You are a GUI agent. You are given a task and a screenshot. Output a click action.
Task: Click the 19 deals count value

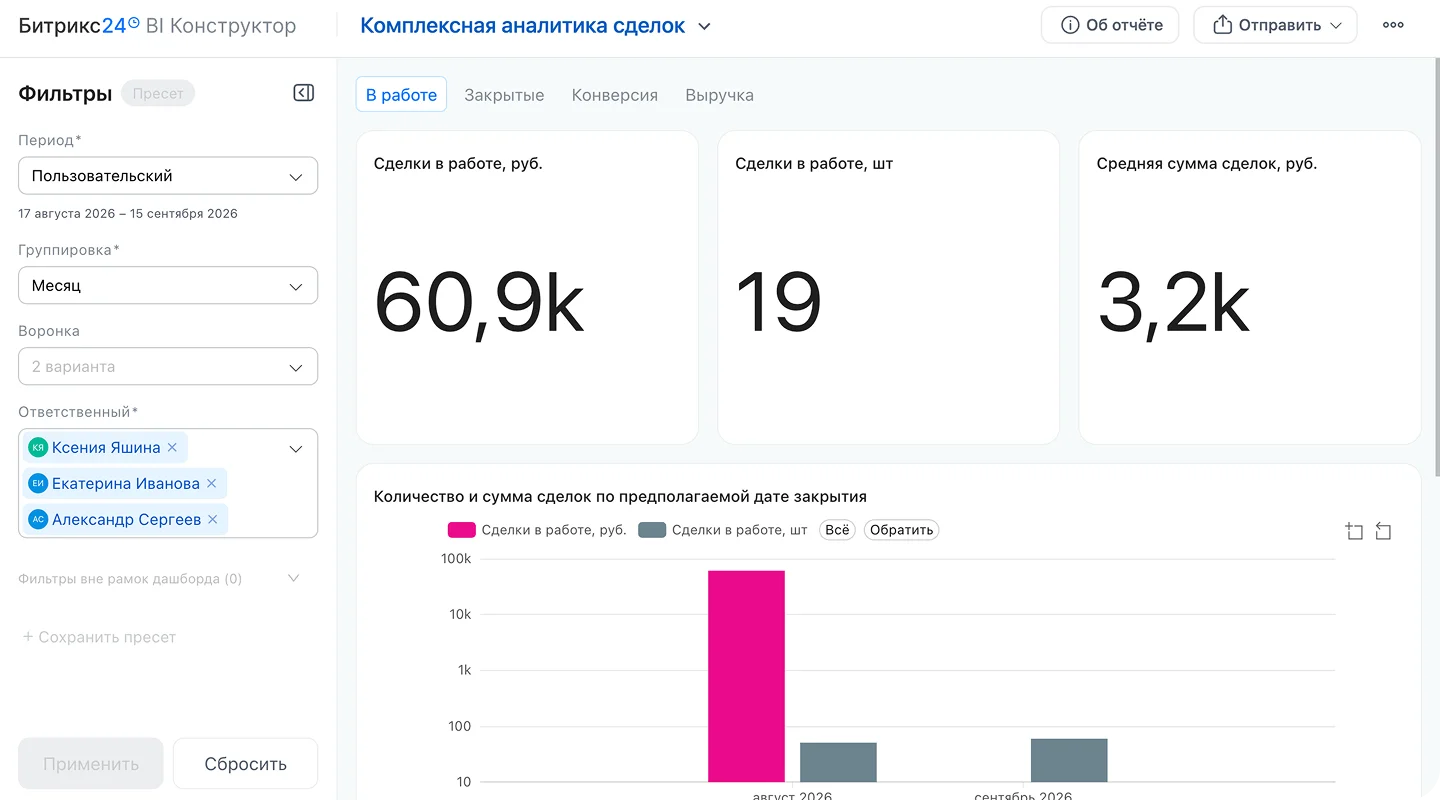(x=778, y=302)
